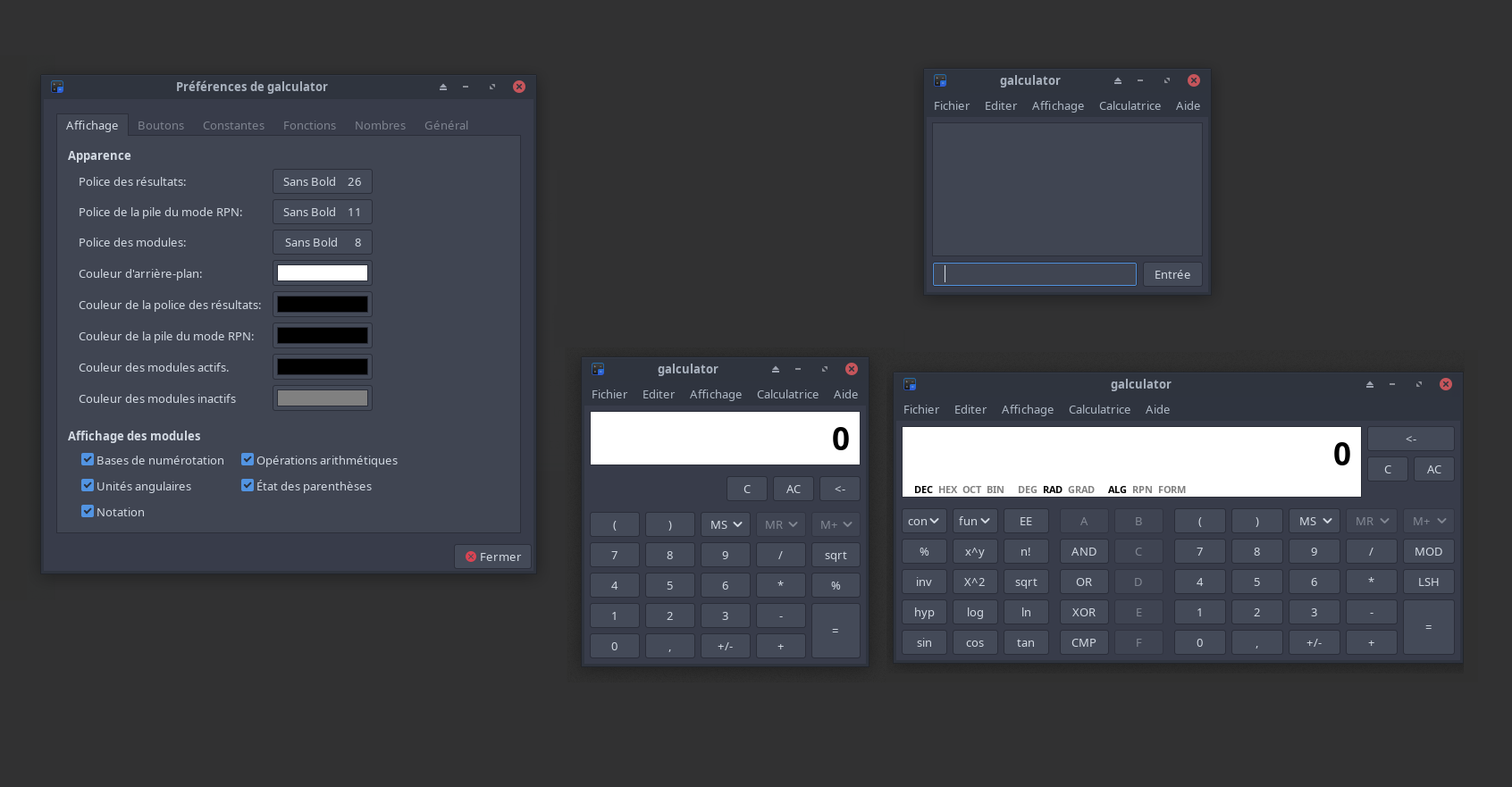This screenshot has height=787, width=1512.
Task: Click the red X icon on Fermer button
Action: coord(471,557)
